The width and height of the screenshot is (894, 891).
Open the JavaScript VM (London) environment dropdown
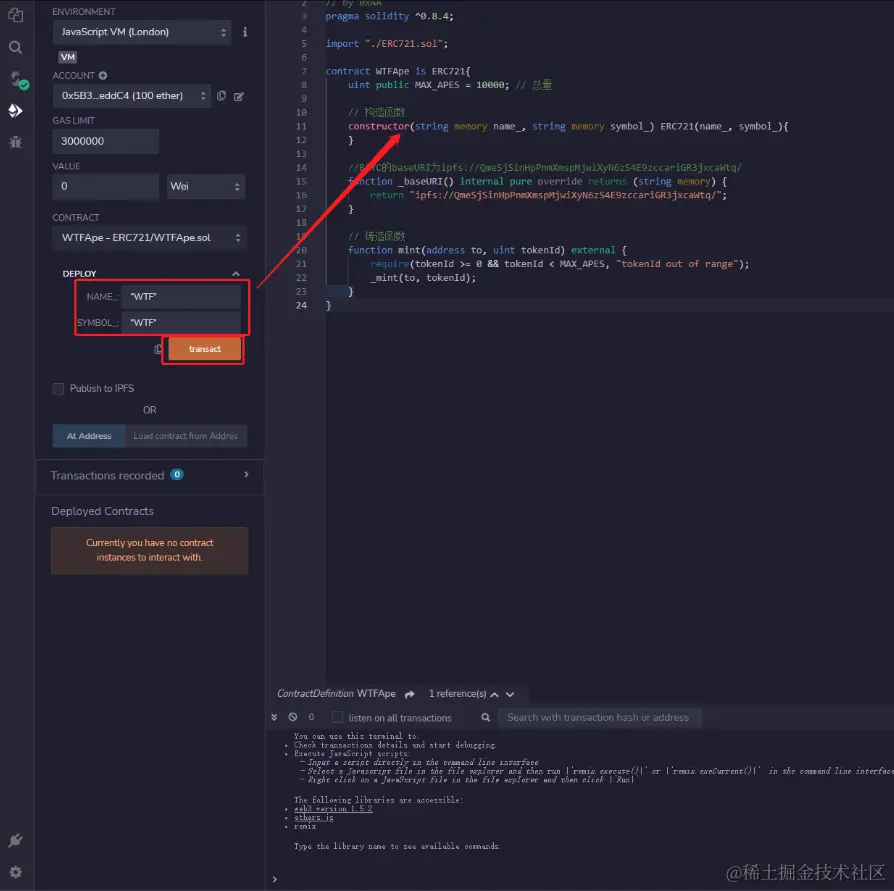pos(142,32)
